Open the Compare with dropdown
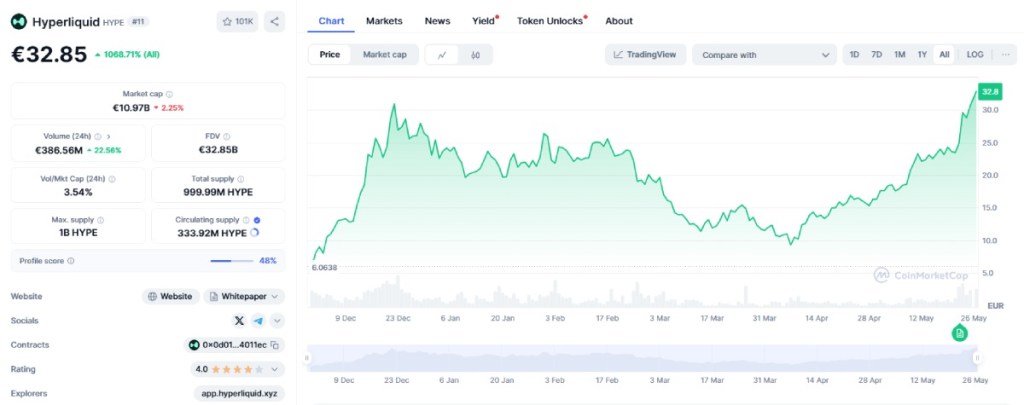The width and height of the screenshot is (1024, 405). click(763, 55)
